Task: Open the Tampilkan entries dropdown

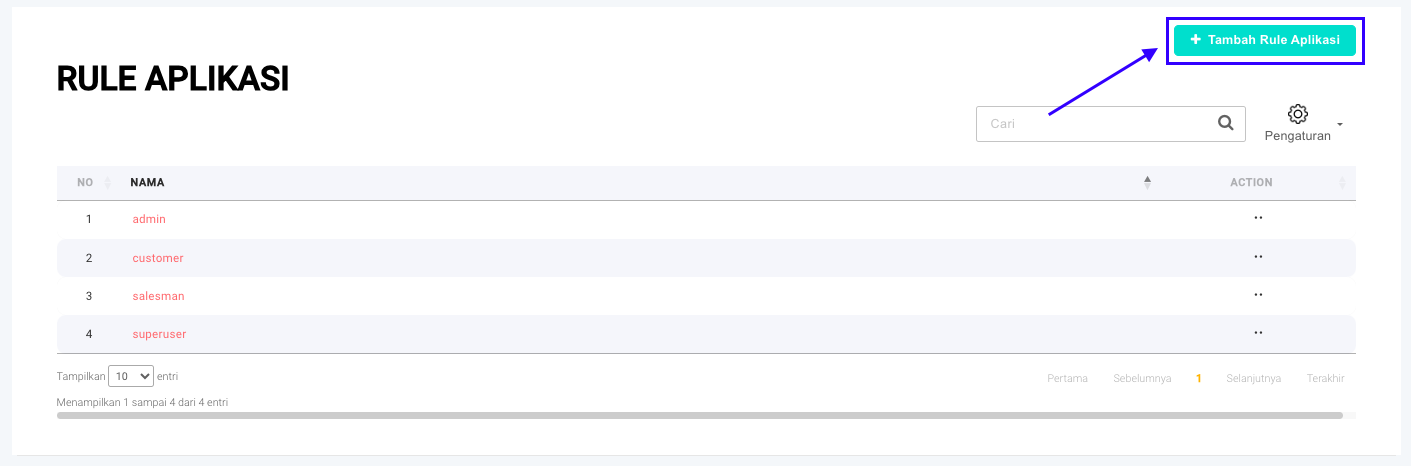Action: 131,377
